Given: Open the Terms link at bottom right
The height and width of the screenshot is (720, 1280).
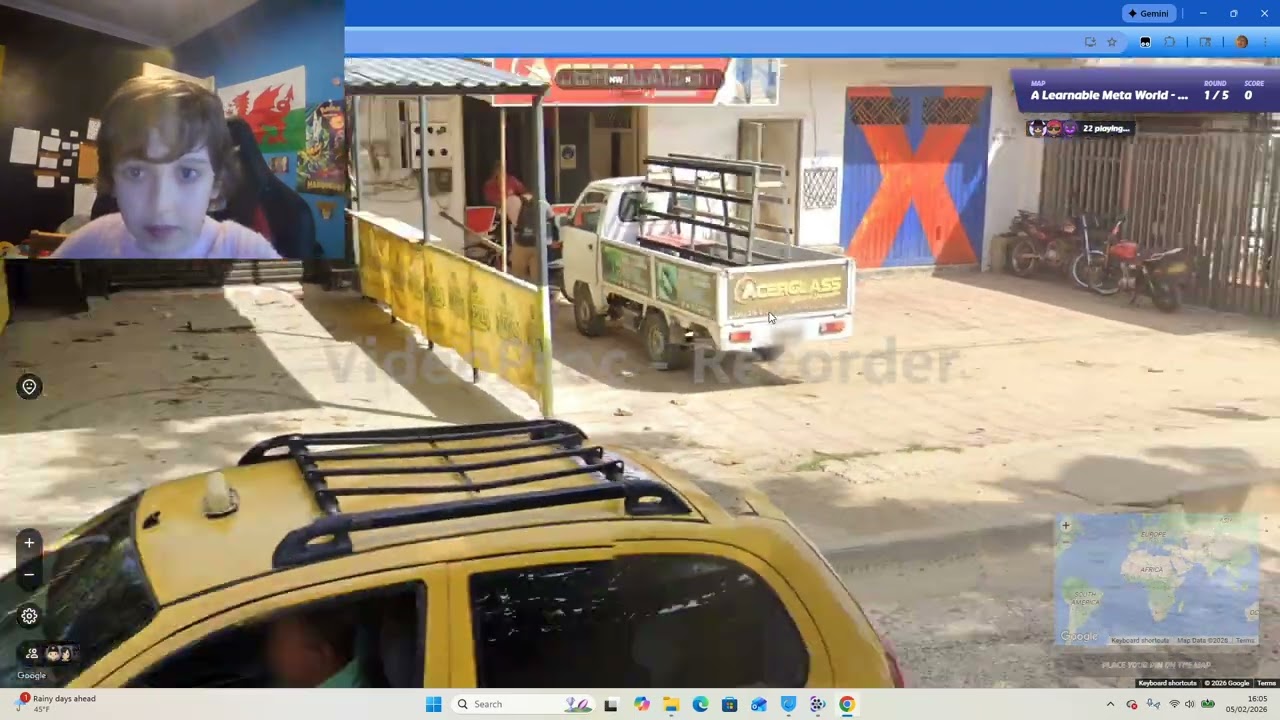Looking at the screenshot, I should pos(1266,683).
